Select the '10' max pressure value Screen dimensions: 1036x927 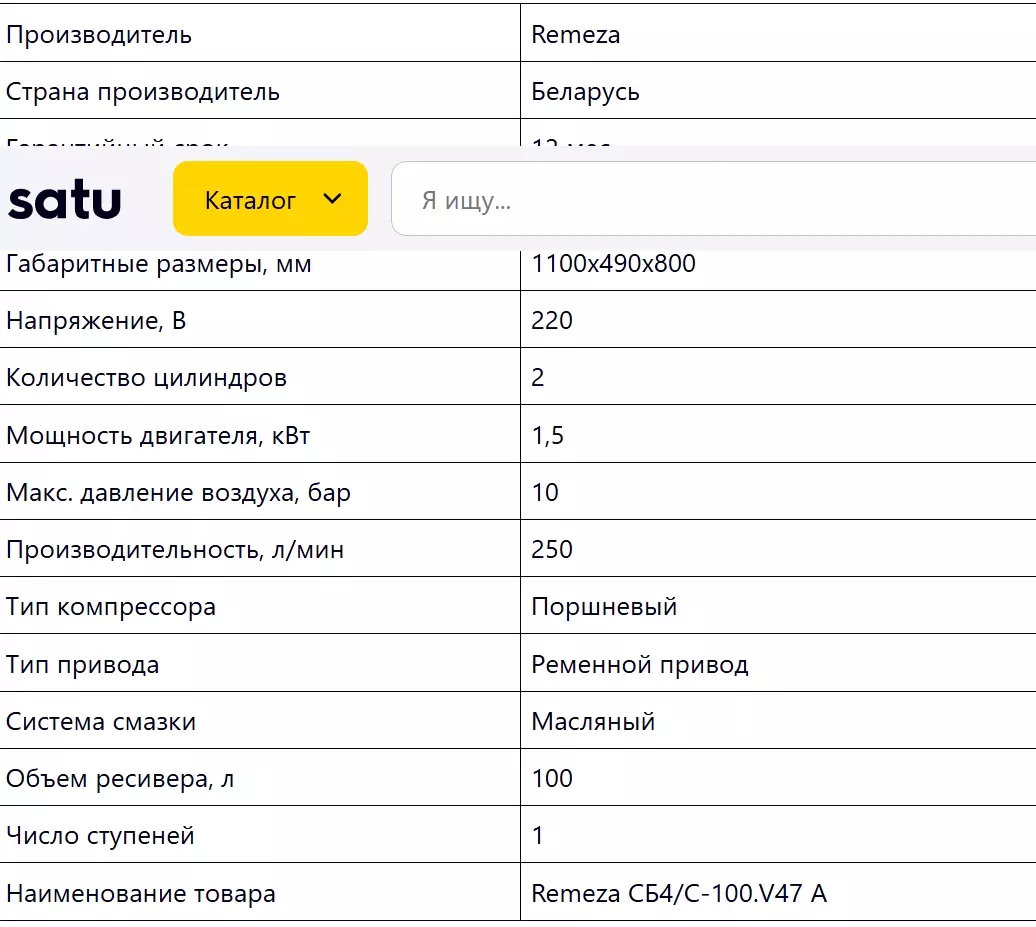[x=545, y=492]
